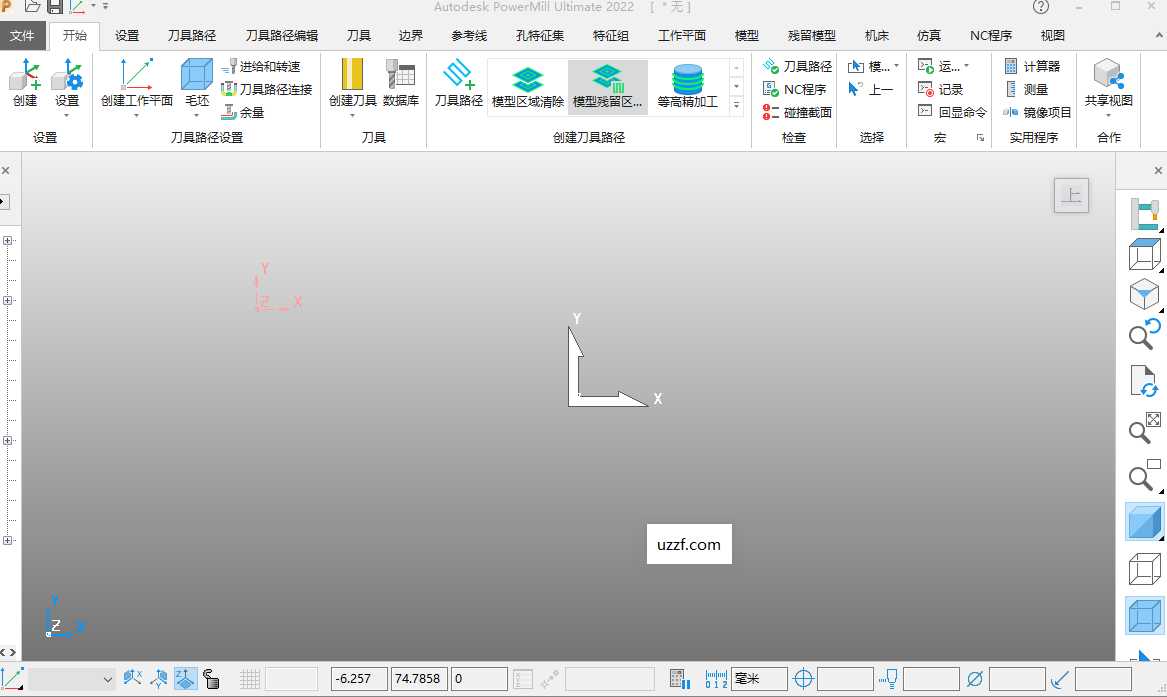Expand the Create Workplane (创建工作平面) dropdown arrow
The width and height of the screenshot is (1167, 697).
point(136,115)
